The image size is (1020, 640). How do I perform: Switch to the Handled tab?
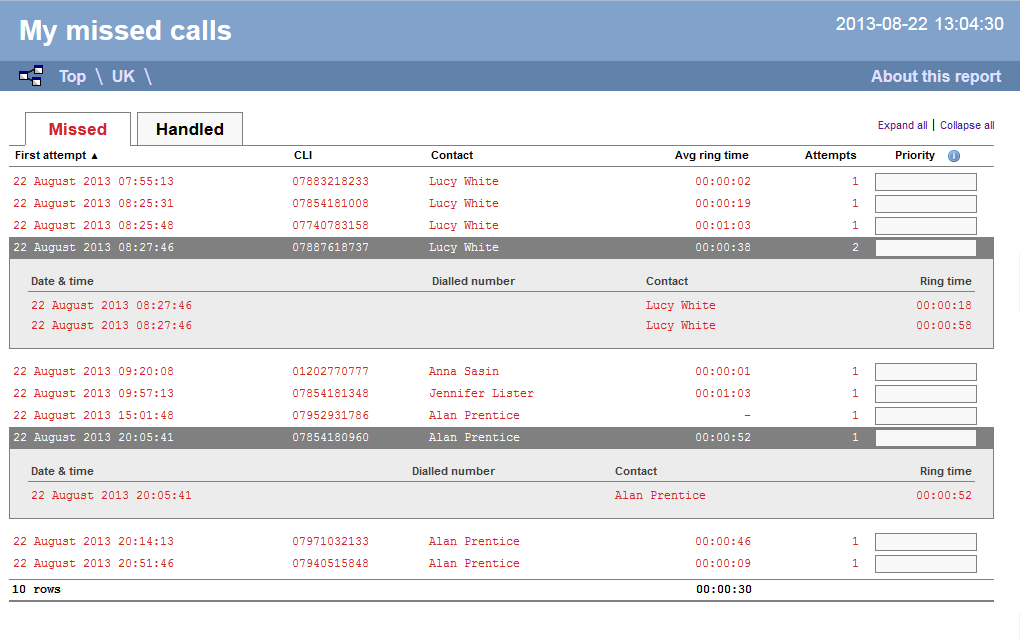tap(189, 129)
